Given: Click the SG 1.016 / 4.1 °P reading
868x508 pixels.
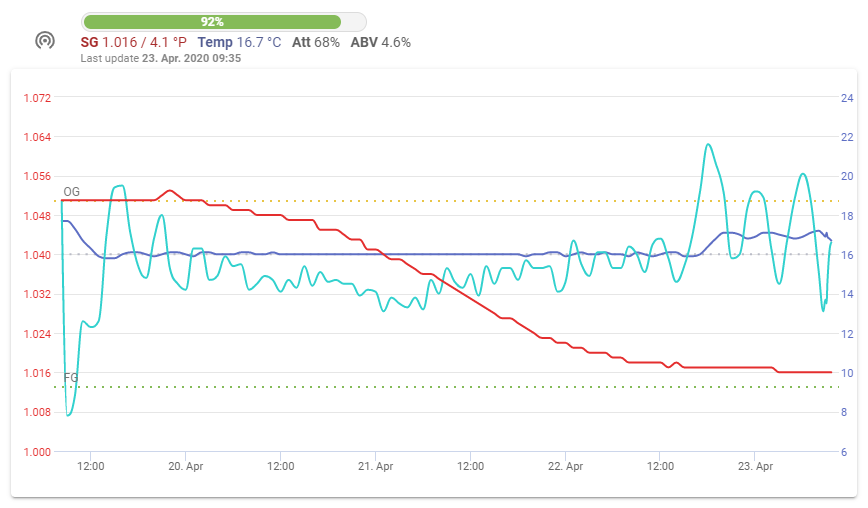Looking at the screenshot, I should [133, 42].
